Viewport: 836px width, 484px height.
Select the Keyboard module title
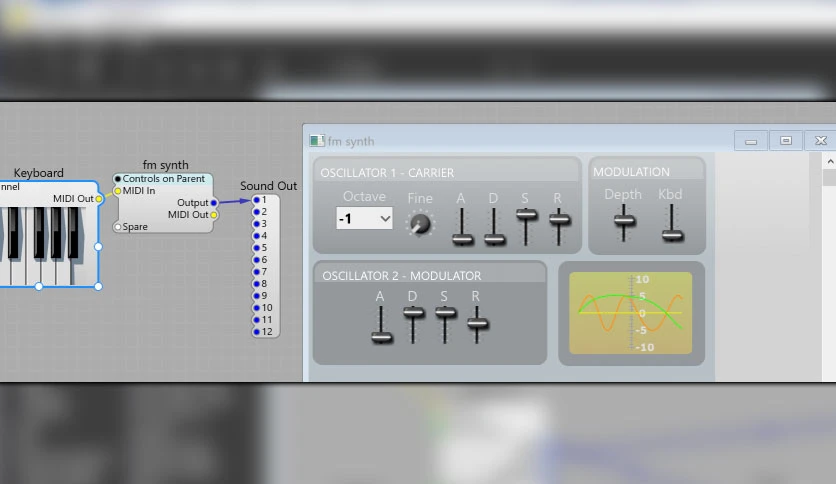38,173
